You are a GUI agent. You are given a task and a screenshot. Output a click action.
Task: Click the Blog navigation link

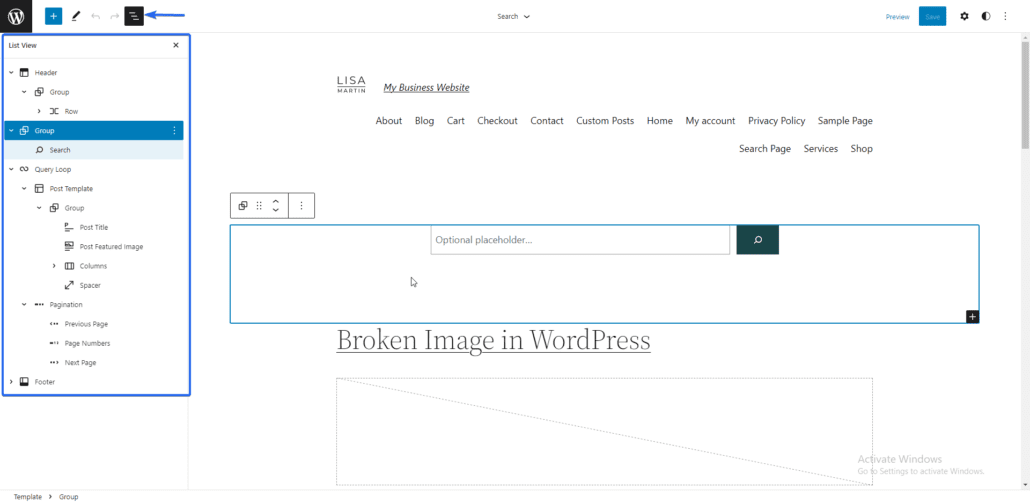[424, 121]
